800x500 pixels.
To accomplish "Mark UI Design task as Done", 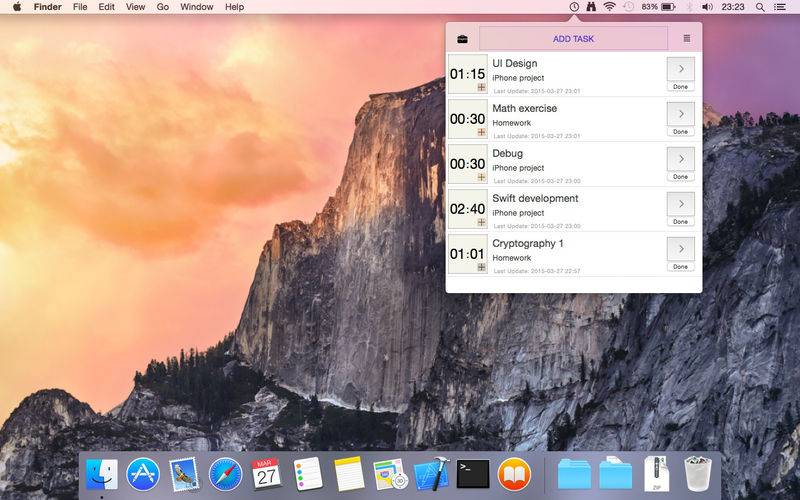I will 681,87.
